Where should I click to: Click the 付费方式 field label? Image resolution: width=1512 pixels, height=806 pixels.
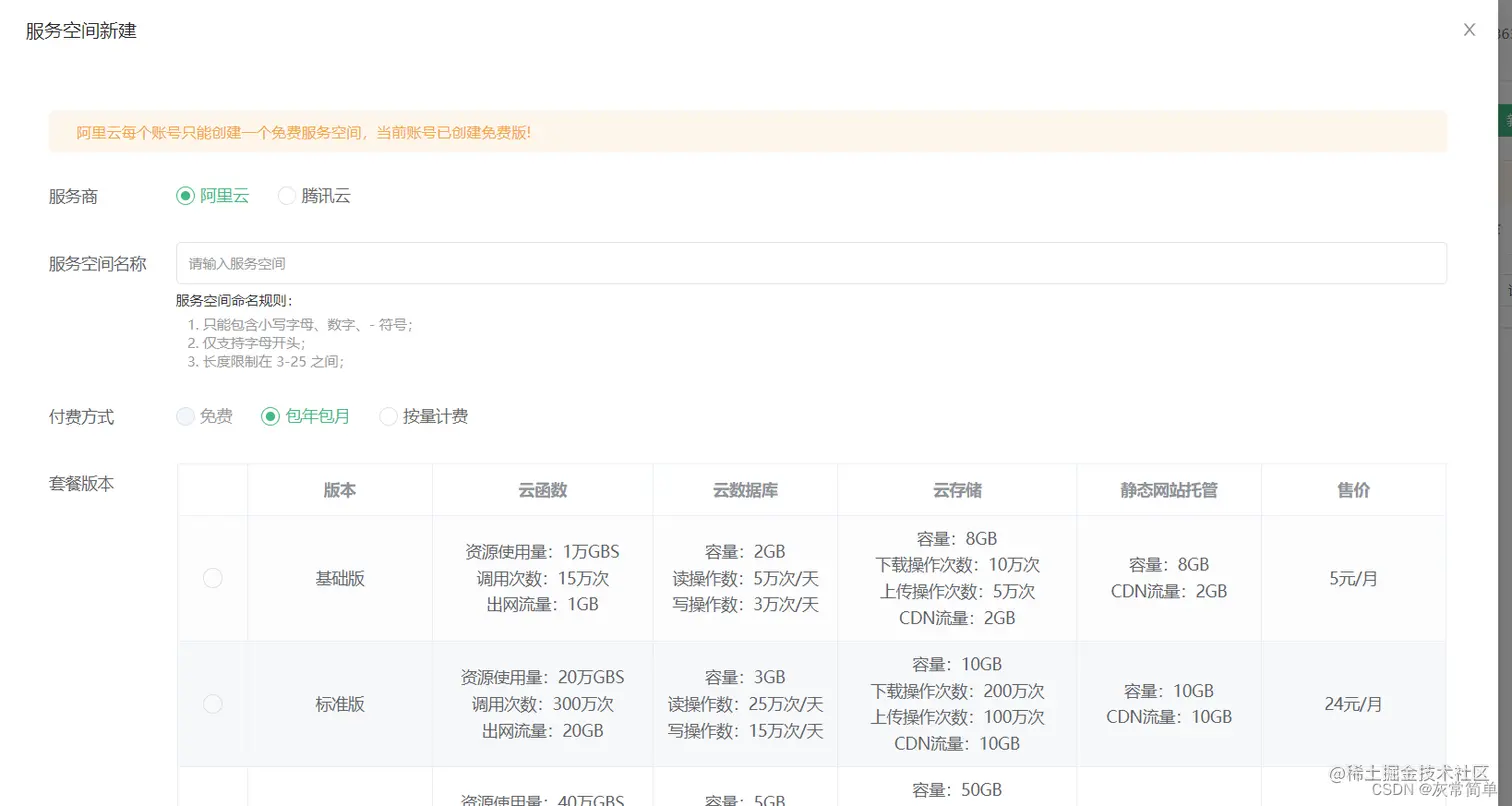[81, 417]
